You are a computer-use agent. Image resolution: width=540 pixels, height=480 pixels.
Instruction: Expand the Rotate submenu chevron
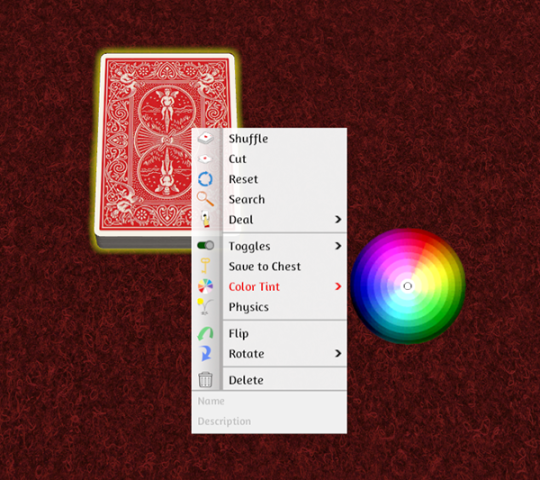(338, 353)
